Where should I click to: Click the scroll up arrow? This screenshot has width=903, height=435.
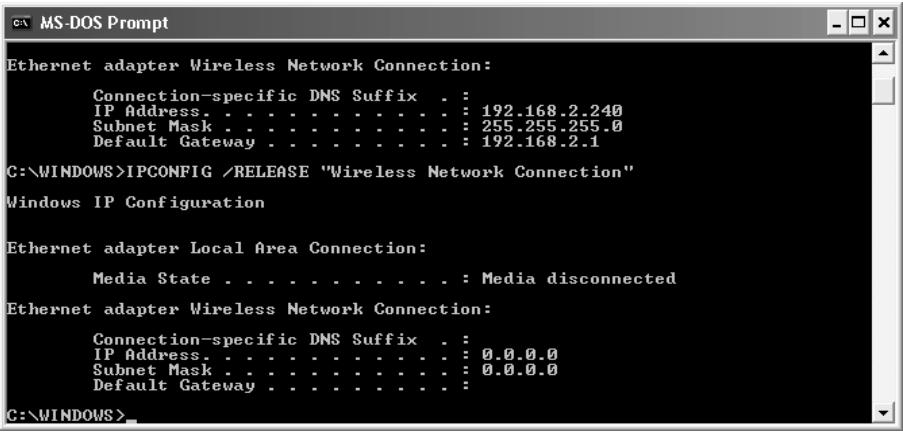click(883, 54)
